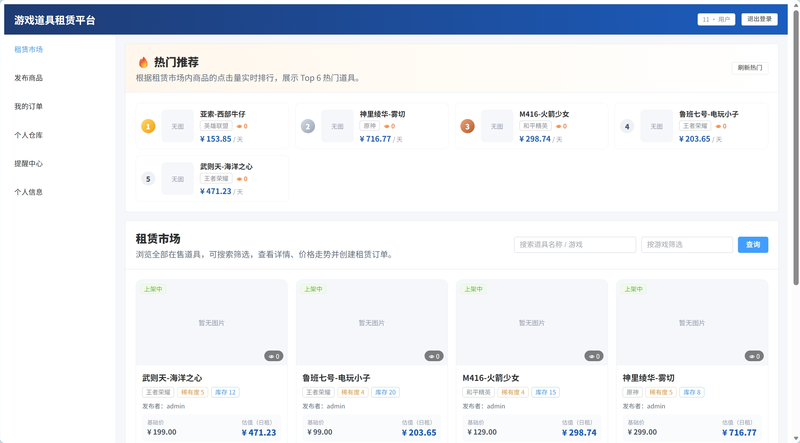Click 库存 20 tag
The width and height of the screenshot is (800, 443).
coord(385,392)
